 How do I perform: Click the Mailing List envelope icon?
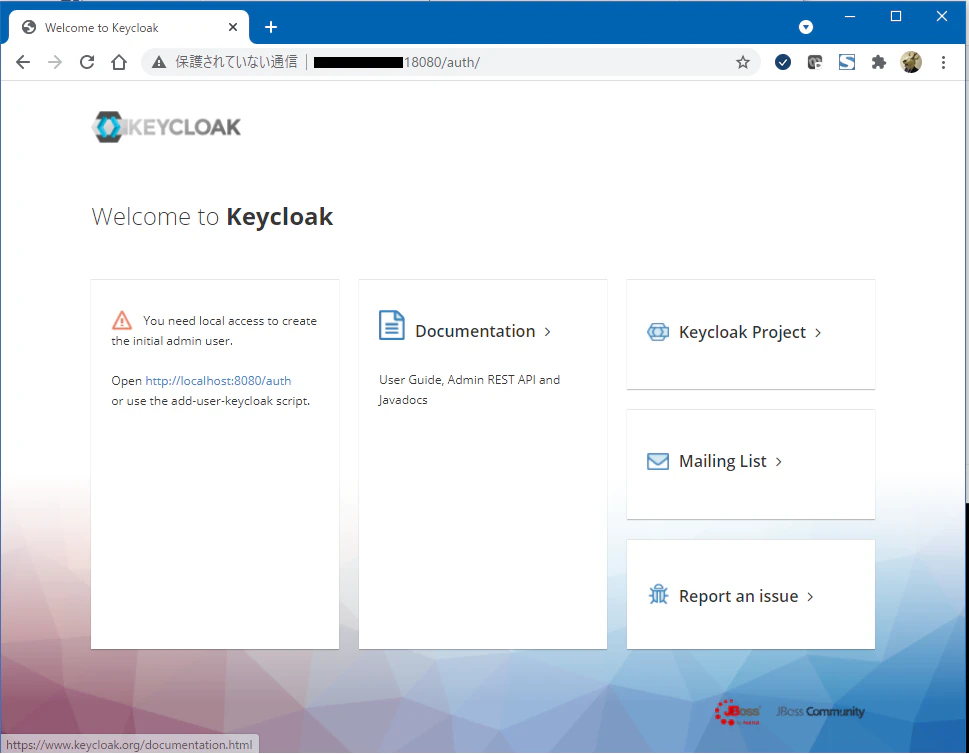point(658,462)
